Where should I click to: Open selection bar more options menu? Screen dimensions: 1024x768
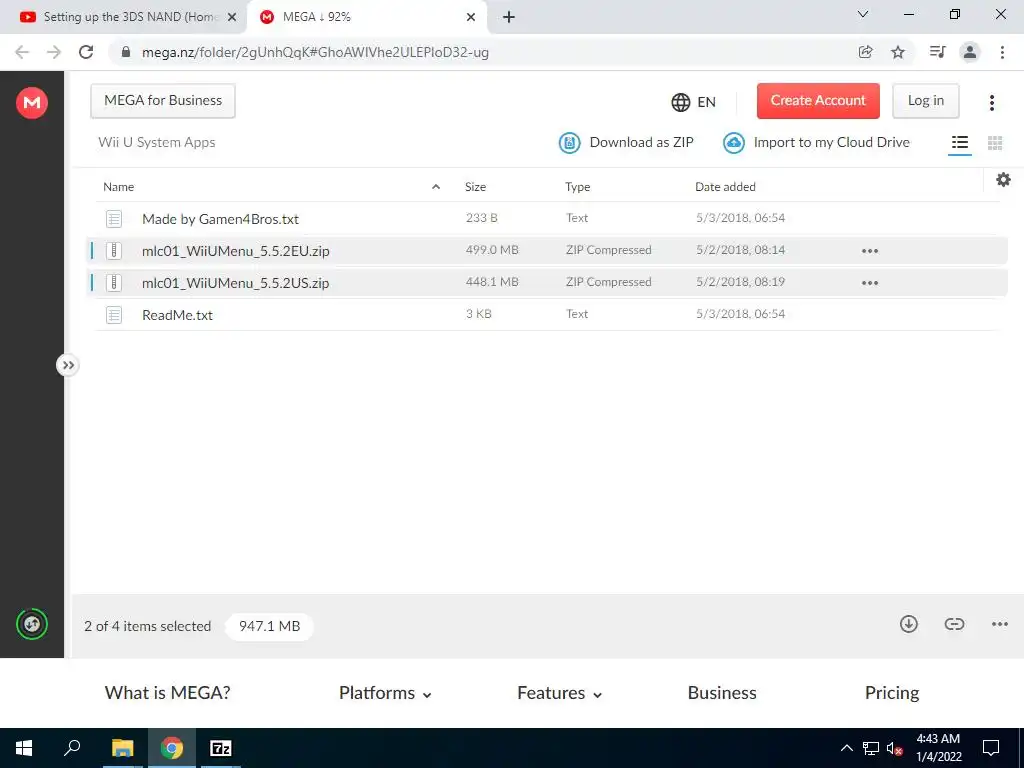pyautogui.click(x=999, y=624)
